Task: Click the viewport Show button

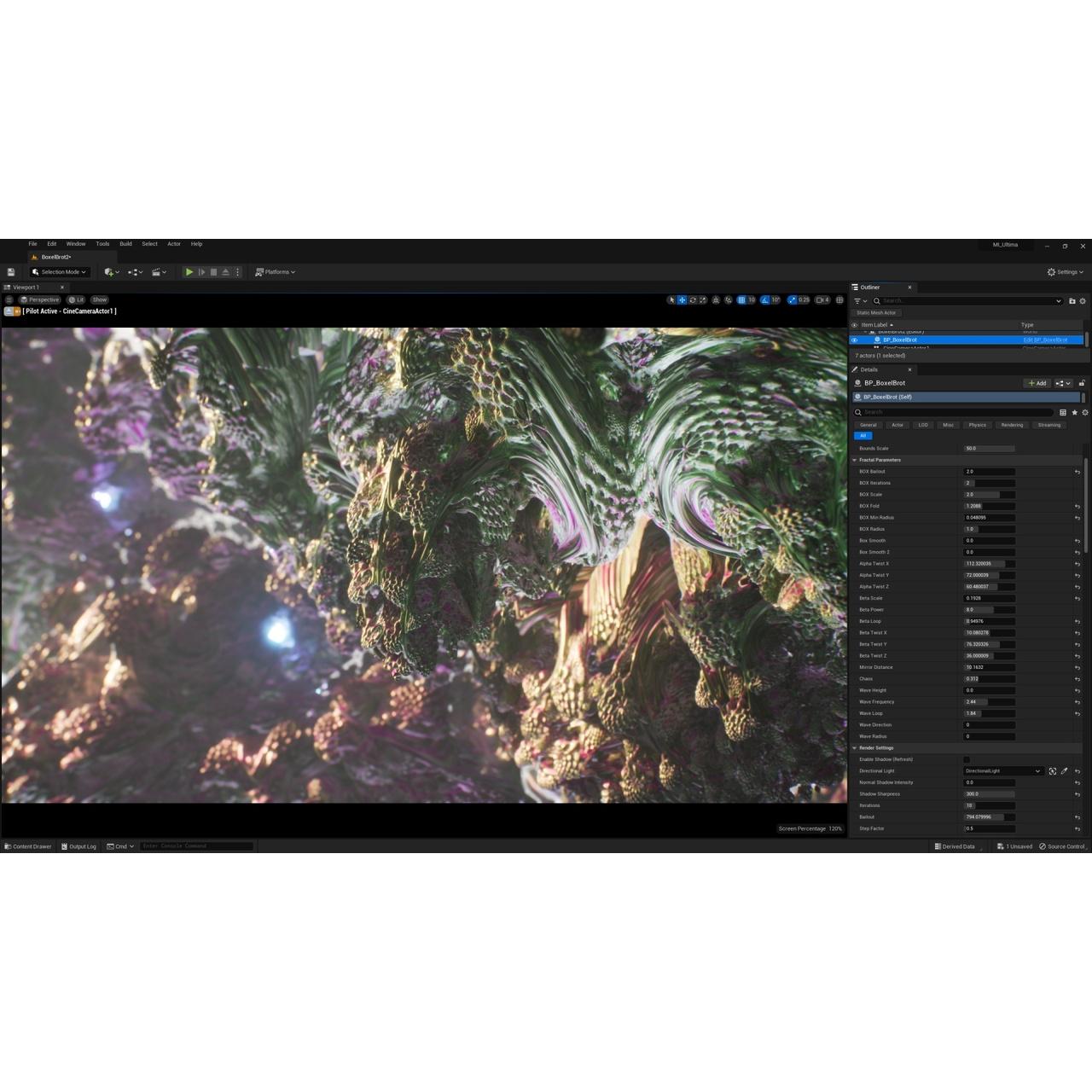Action: (100, 299)
